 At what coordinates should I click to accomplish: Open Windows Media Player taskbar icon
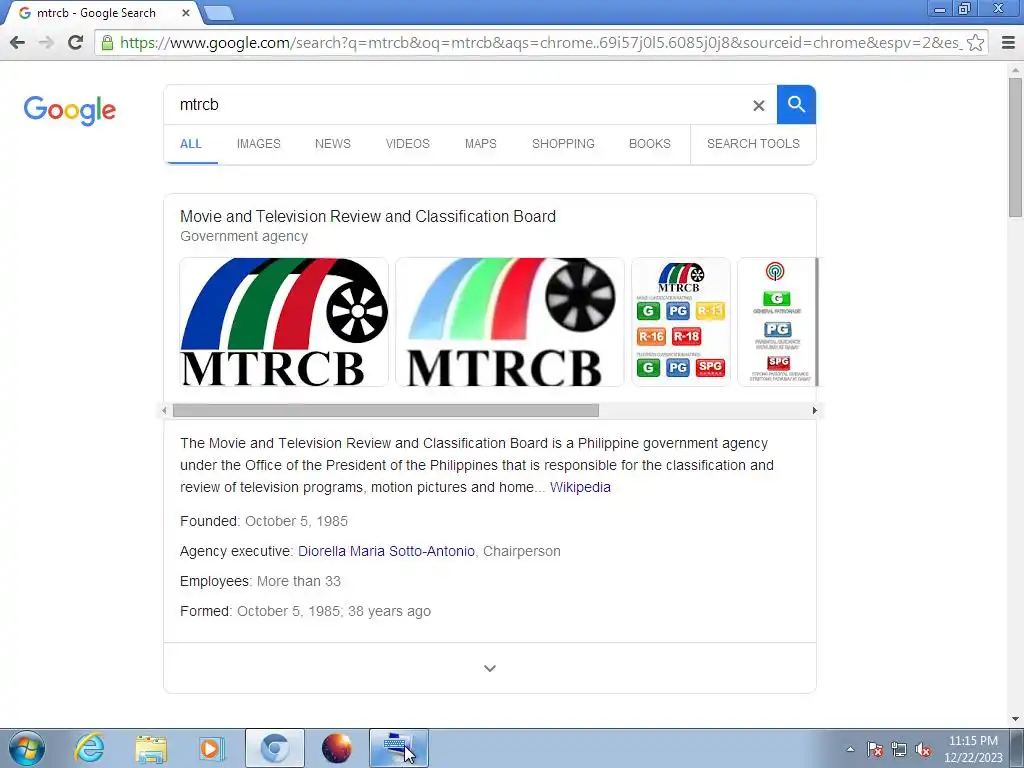pos(212,748)
